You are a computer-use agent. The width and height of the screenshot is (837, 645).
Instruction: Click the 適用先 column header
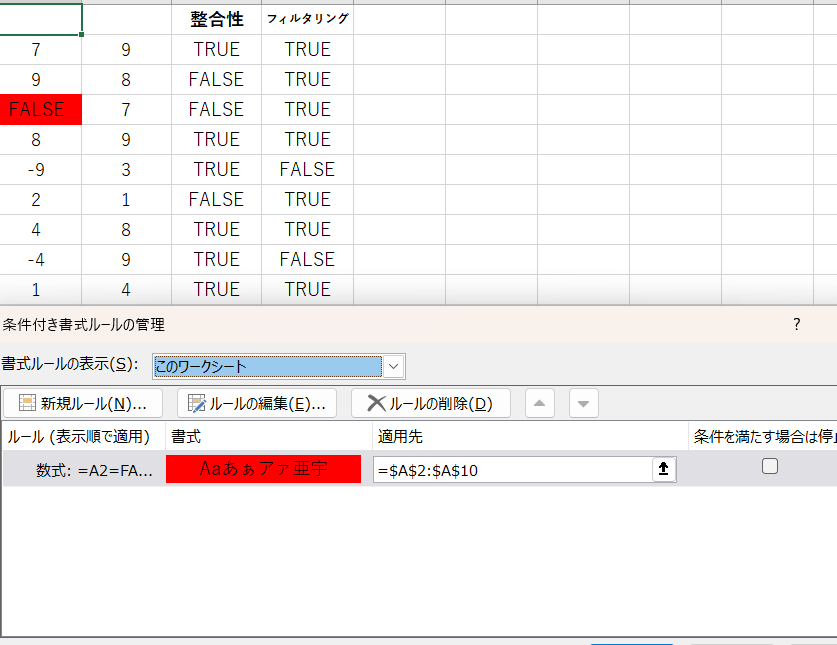(x=530, y=436)
